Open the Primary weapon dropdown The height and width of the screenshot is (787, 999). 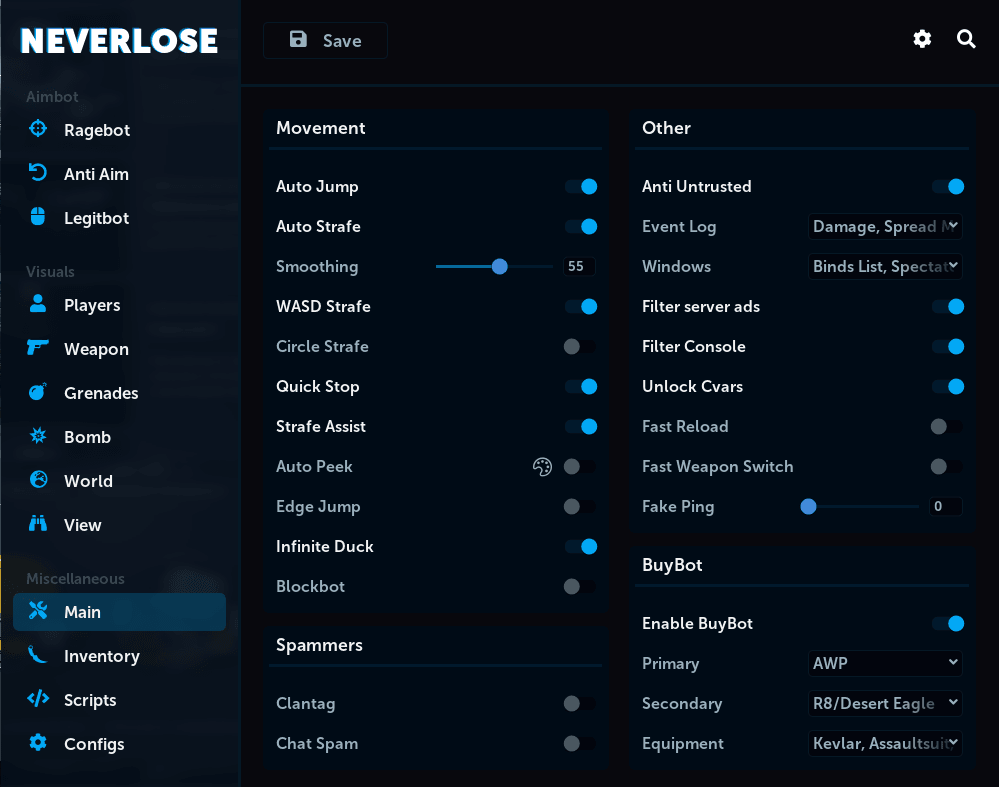click(x=885, y=663)
